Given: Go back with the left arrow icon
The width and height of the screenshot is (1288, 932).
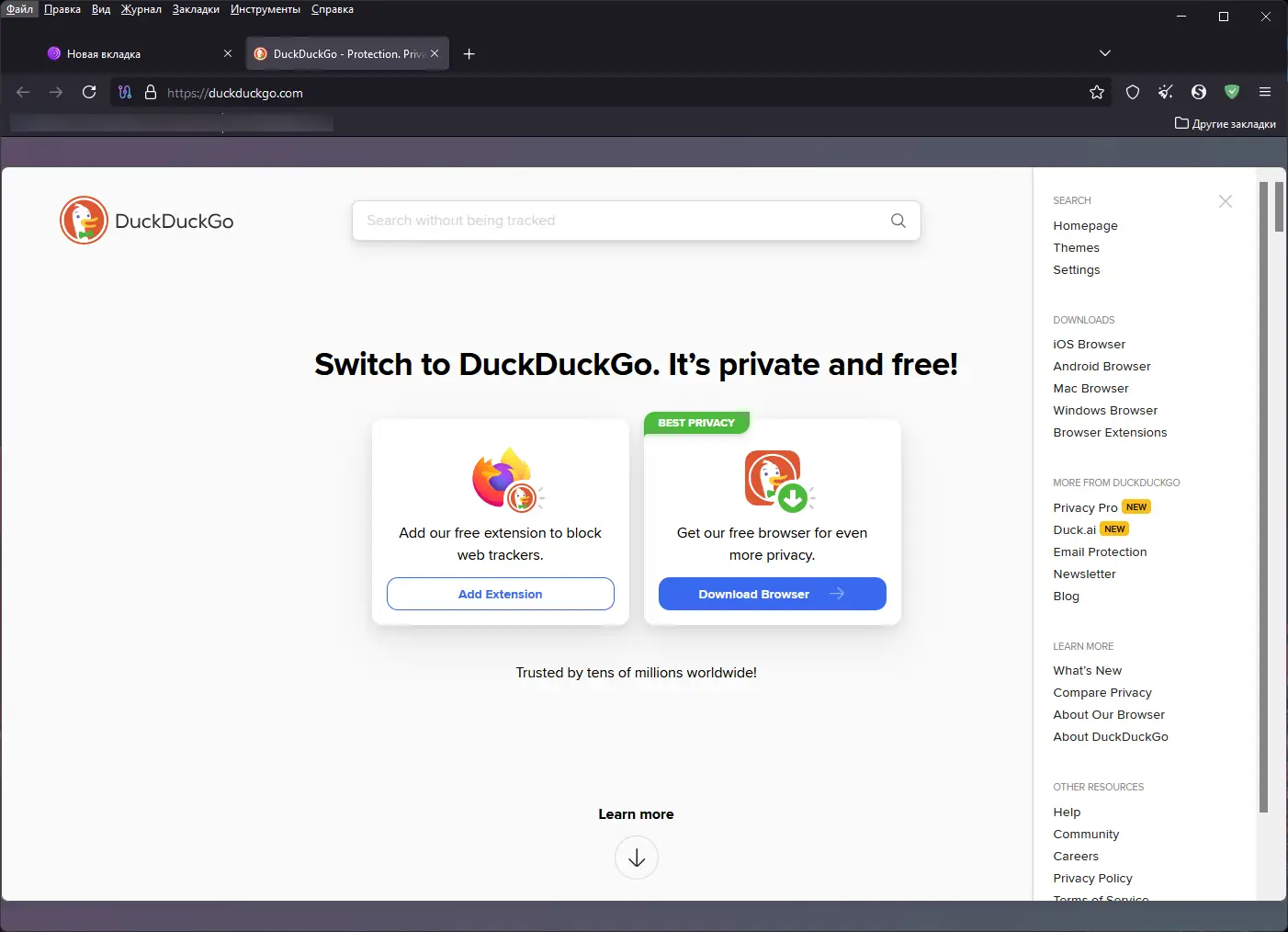Looking at the screenshot, I should (23, 92).
